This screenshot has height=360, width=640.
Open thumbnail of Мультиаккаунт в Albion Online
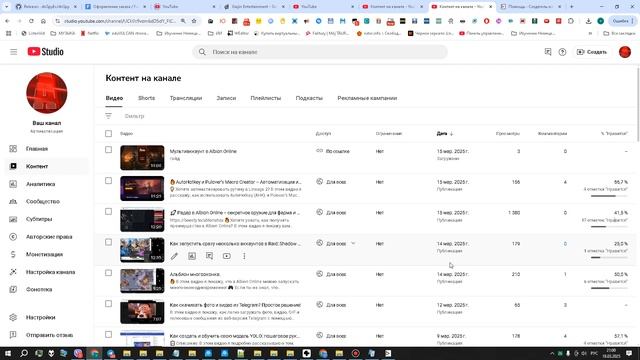(x=142, y=158)
